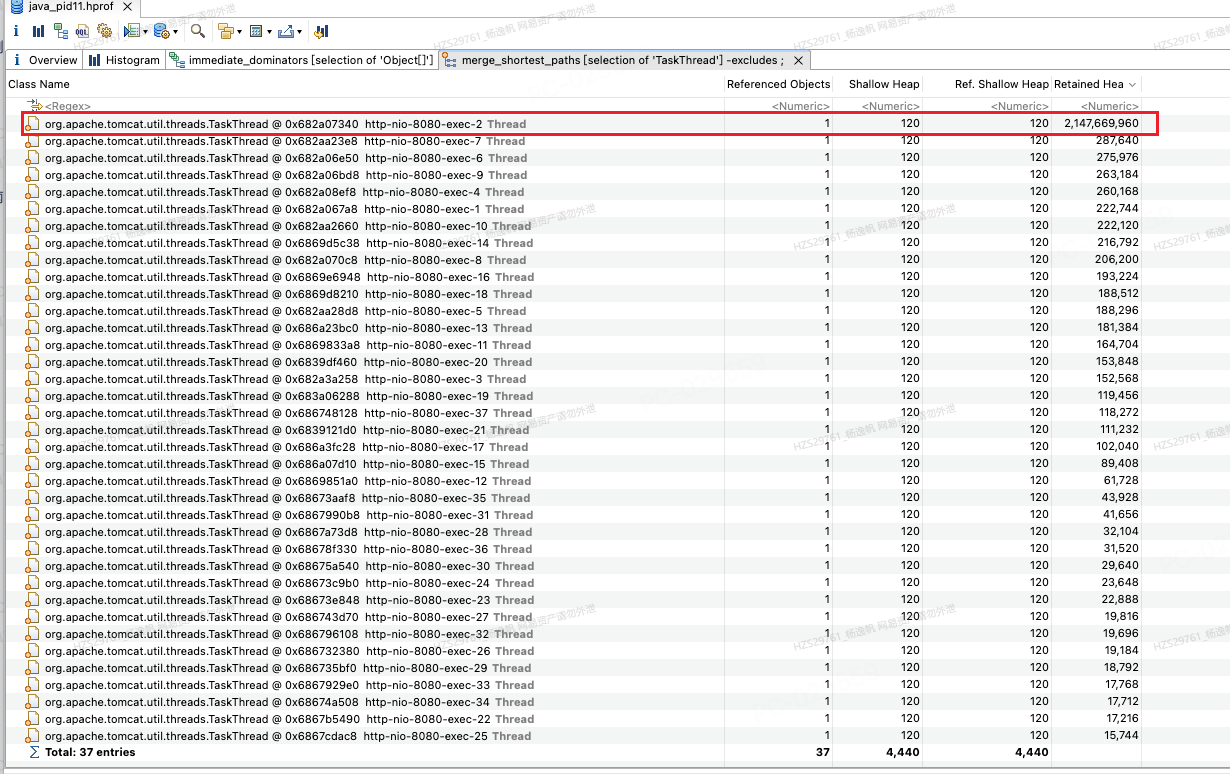Sort by Ref. Shallow Heap column header
1230x774 pixels.
pyautogui.click(x=1001, y=85)
